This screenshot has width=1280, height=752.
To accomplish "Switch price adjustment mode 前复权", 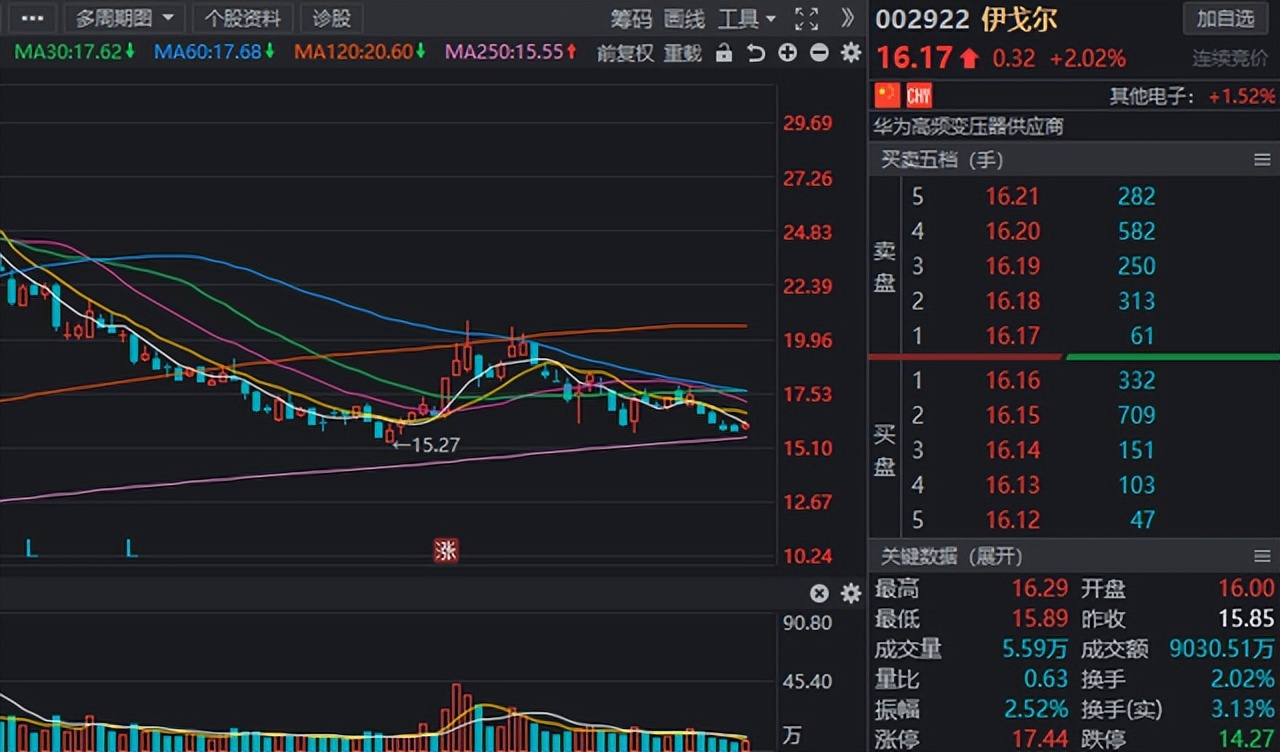I will coord(625,53).
